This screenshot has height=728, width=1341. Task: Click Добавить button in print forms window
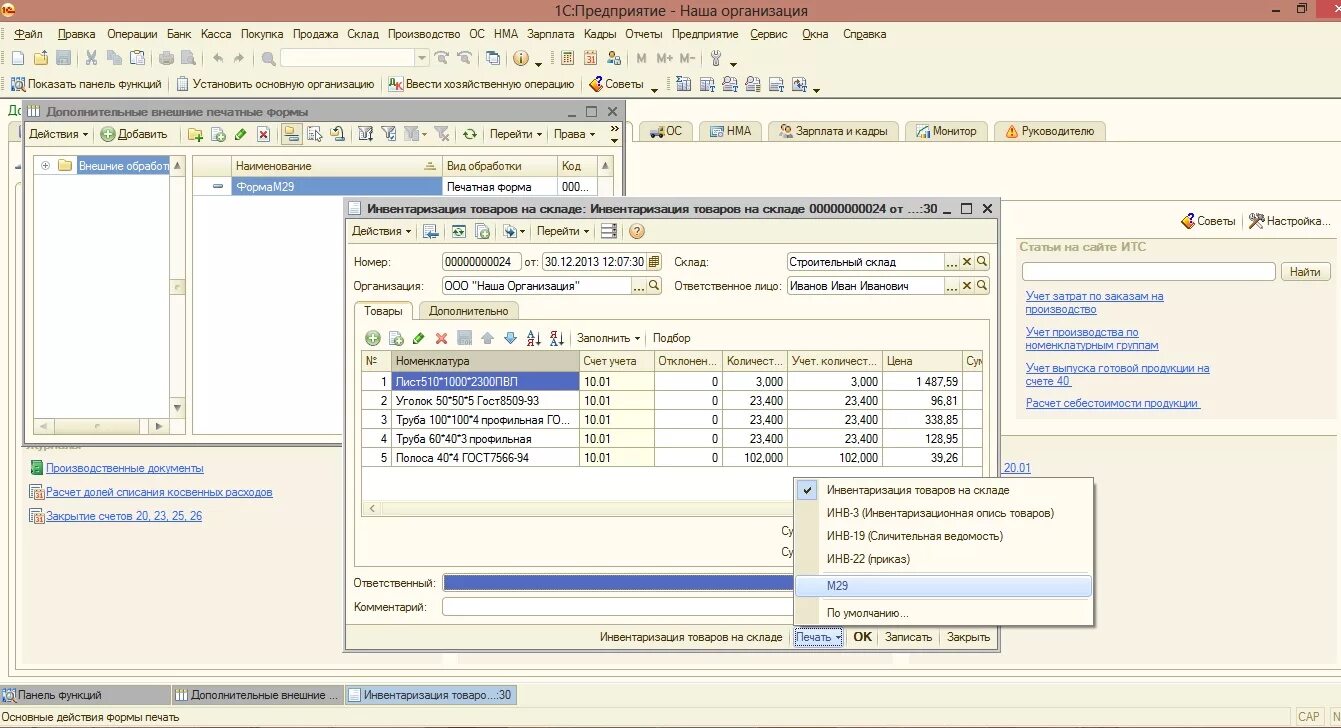[135, 134]
